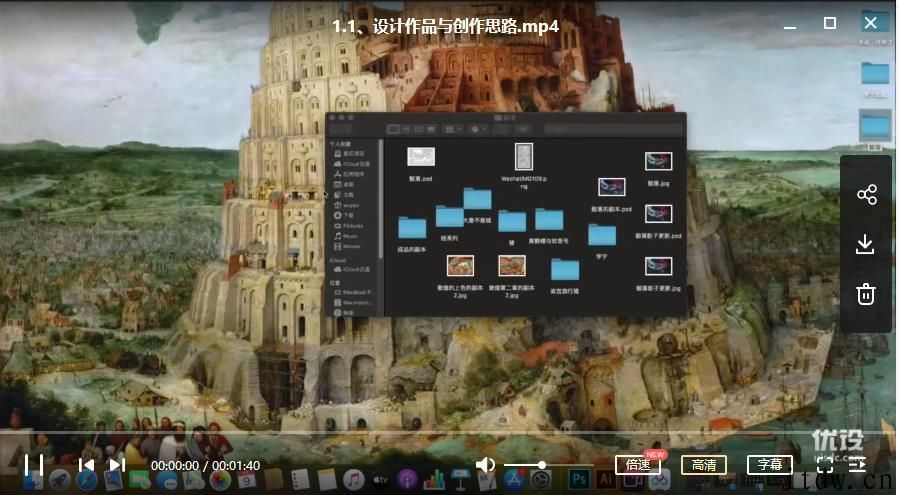The height and width of the screenshot is (495, 899).
Task: Delete the video with trash icon
Action: click(866, 294)
